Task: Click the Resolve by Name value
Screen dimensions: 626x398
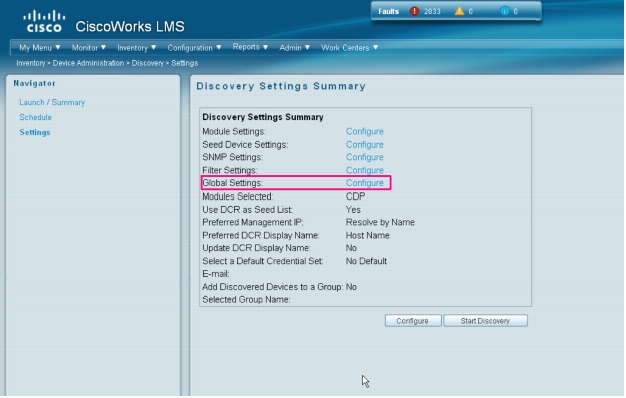Action: [380, 222]
